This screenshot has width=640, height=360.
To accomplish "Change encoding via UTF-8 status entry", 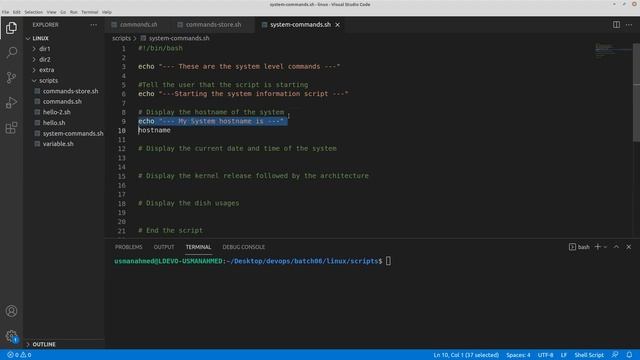I will tap(545, 355).
